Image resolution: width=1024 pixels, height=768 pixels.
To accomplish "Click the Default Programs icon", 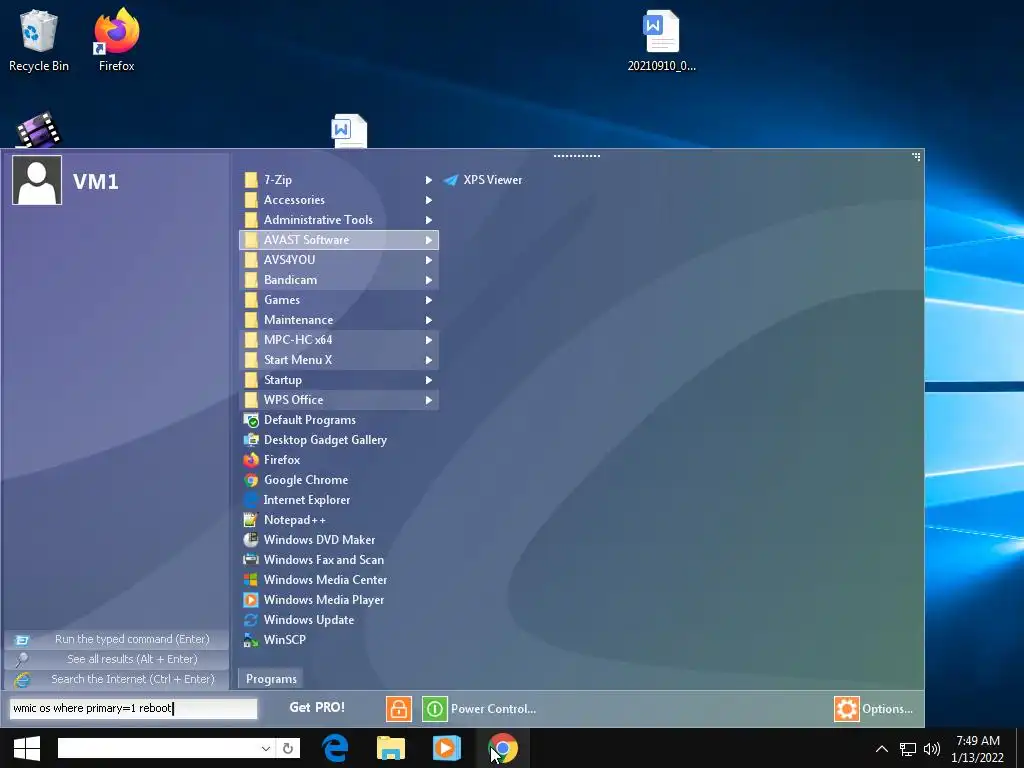I will click(x=251, y=420).
